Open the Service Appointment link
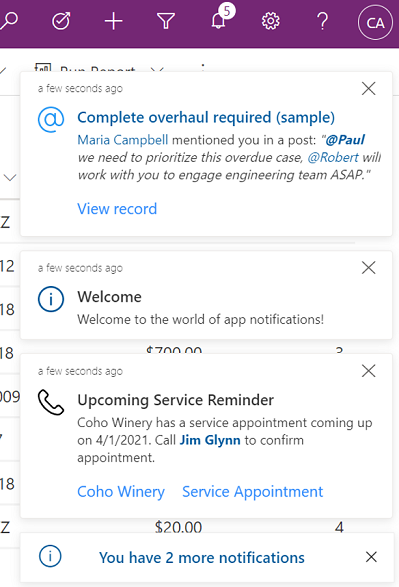The height and width of the screenshot is (587, 399). [x=253, y=492]
